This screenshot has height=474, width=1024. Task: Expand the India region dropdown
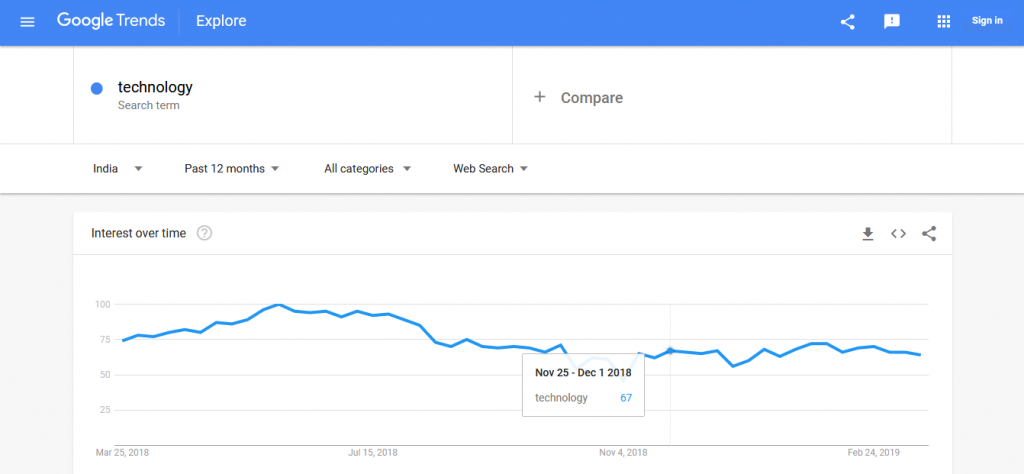[x=118, y=168]
